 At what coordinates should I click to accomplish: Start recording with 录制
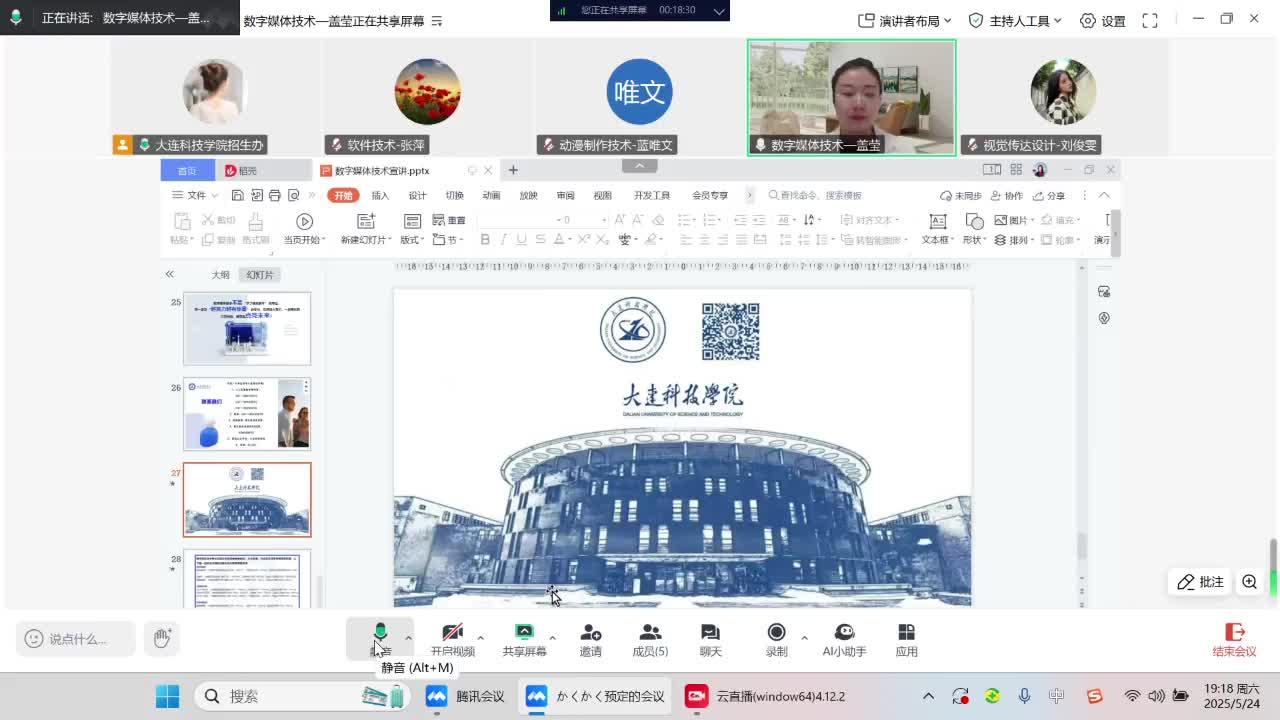click(777, 640)
